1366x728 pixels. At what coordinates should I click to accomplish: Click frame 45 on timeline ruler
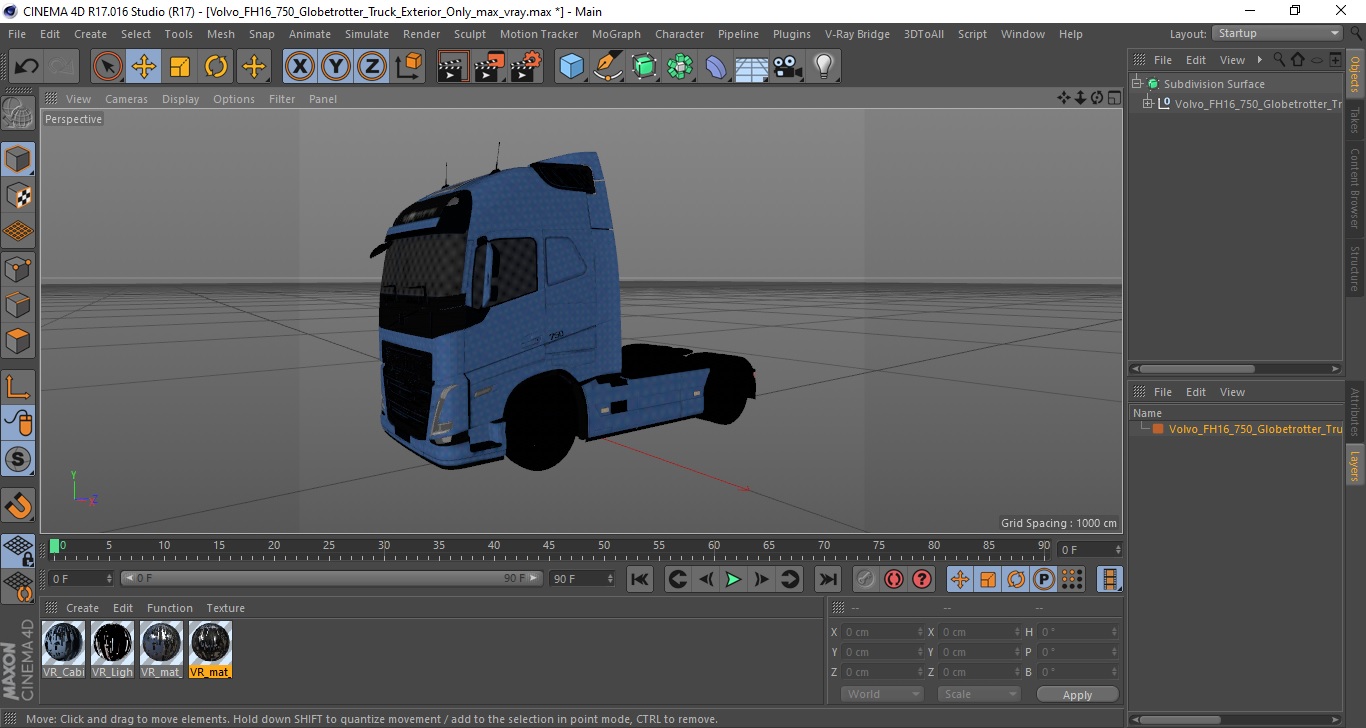549,547
